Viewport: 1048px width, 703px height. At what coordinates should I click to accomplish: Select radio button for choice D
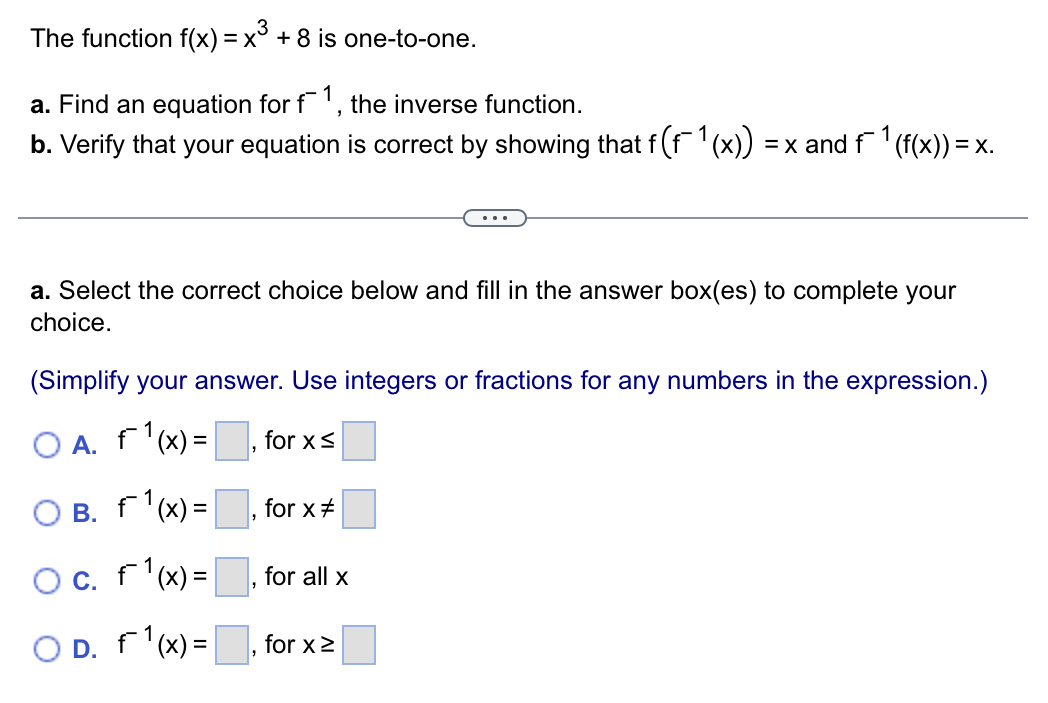click(x=45, y=648)
